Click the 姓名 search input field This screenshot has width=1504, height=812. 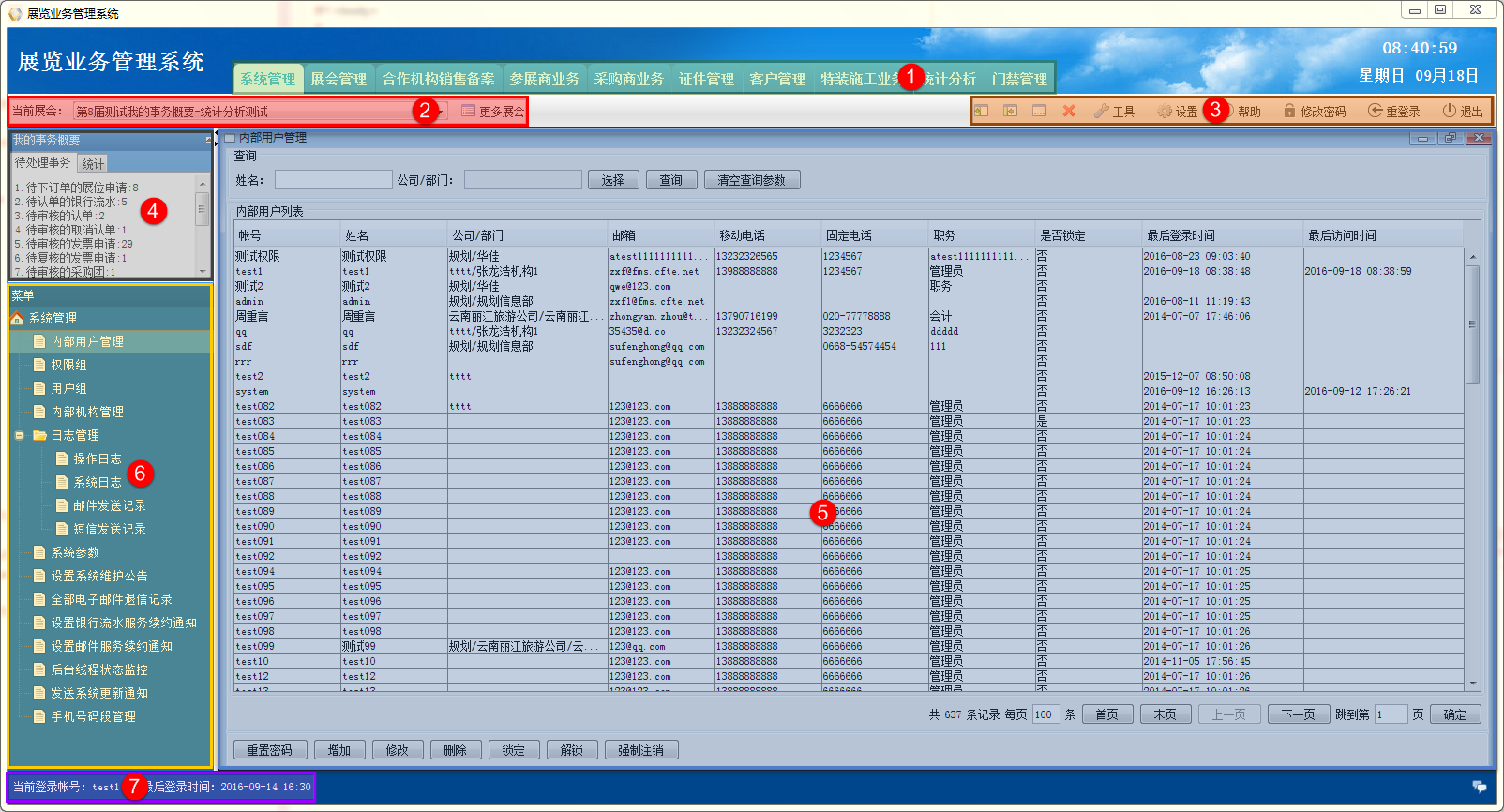pyautogui.click(x=334, y=180)
